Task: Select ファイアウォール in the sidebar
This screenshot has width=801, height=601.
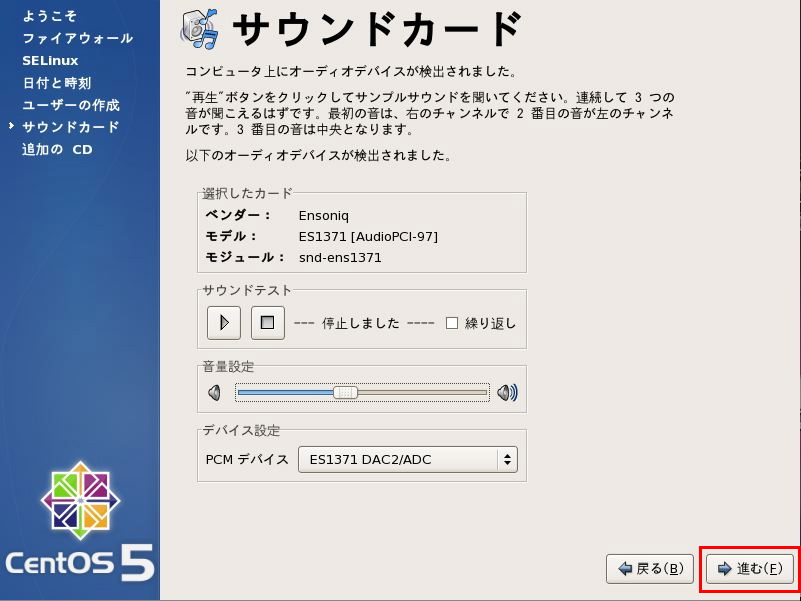Action: pos(78,38)
